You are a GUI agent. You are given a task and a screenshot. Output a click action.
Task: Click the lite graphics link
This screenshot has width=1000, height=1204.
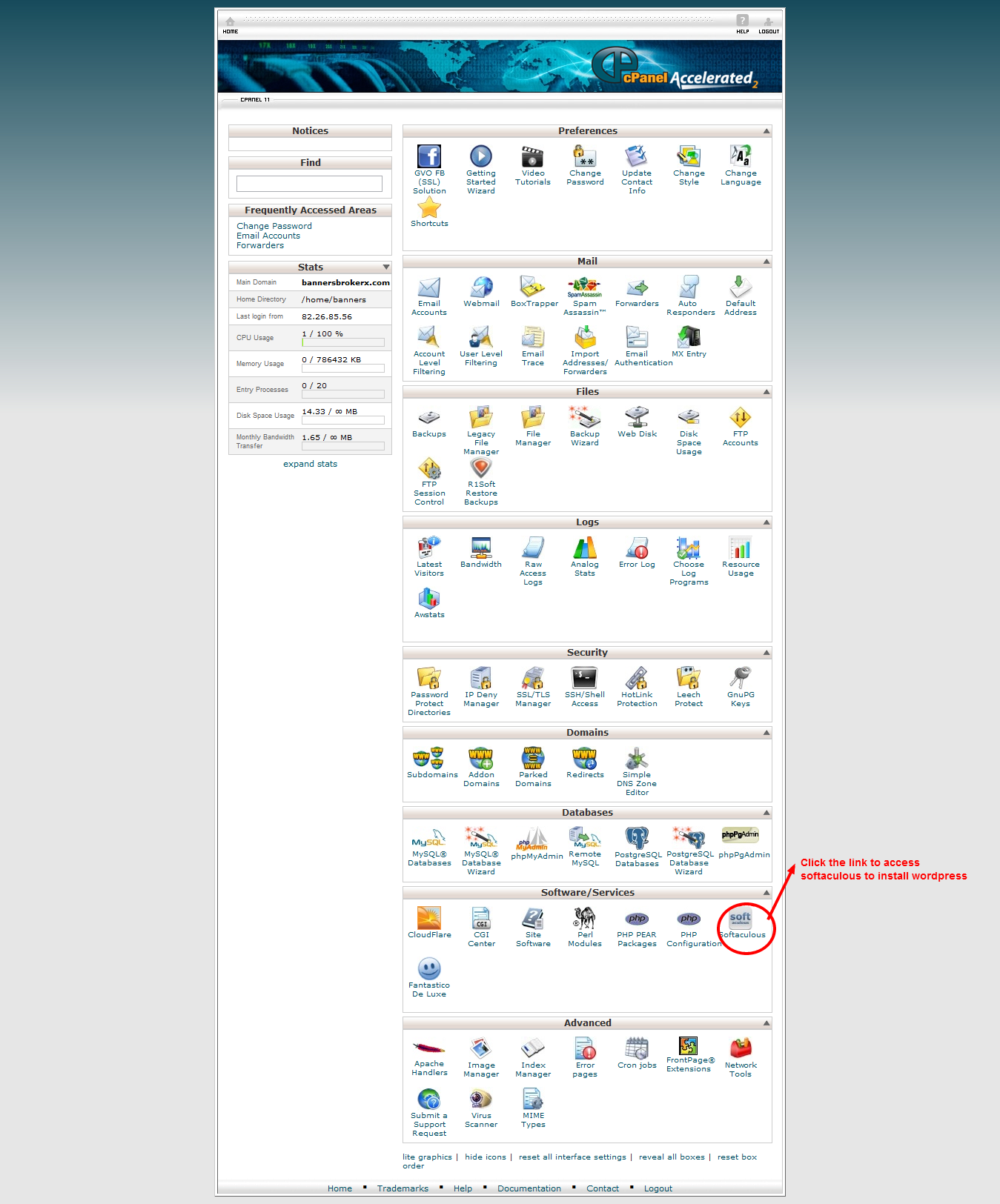pos(427,1157)
